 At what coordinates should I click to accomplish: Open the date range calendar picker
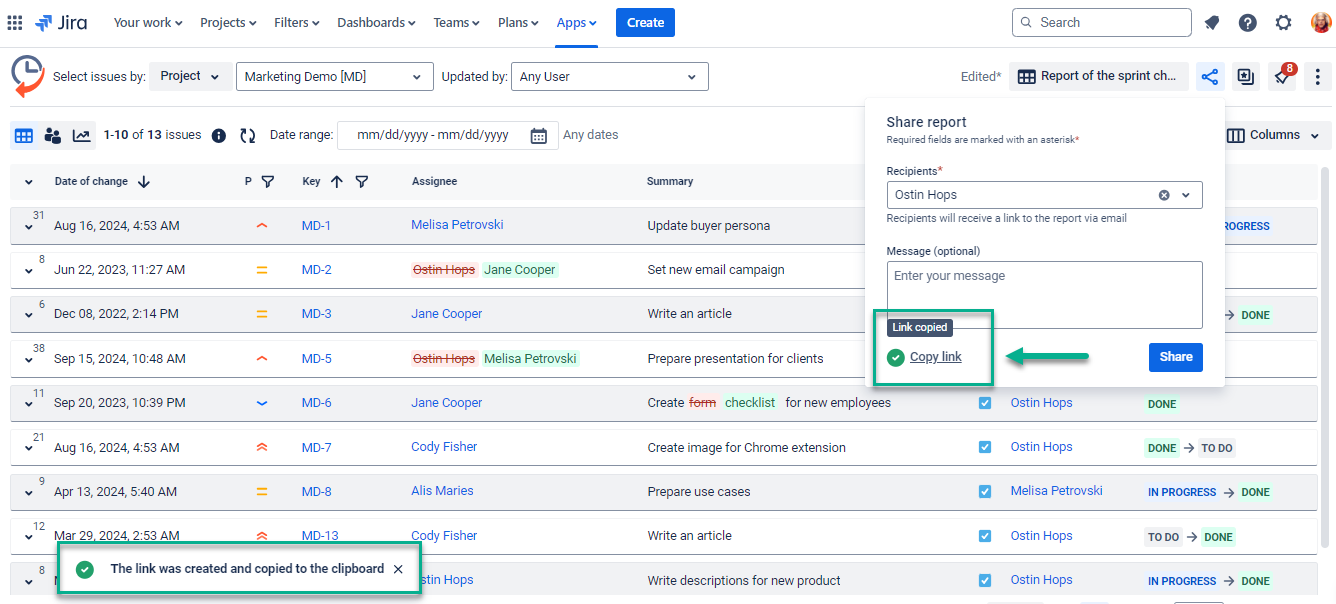tap(538, 136)
